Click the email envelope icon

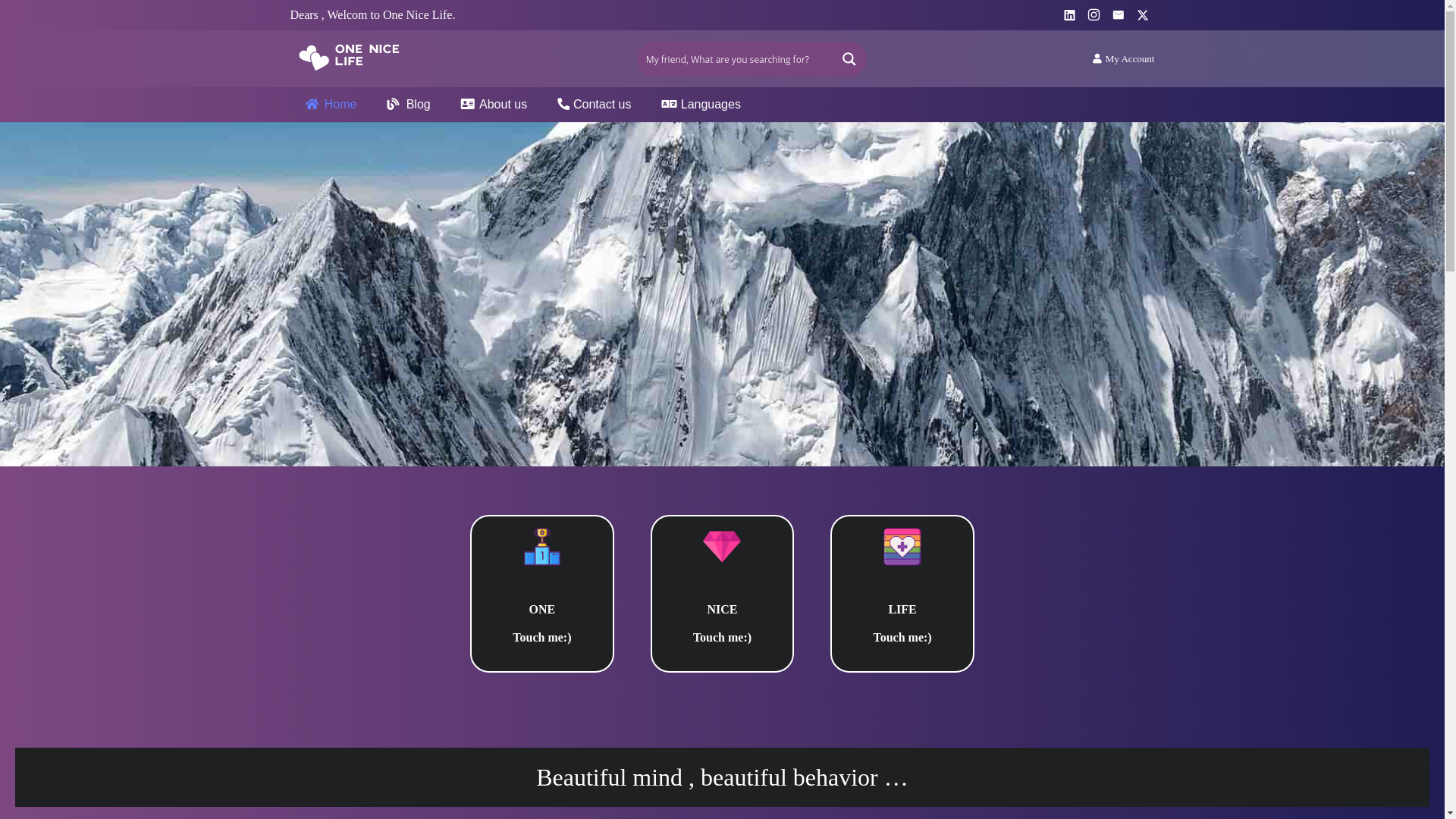1118,15
